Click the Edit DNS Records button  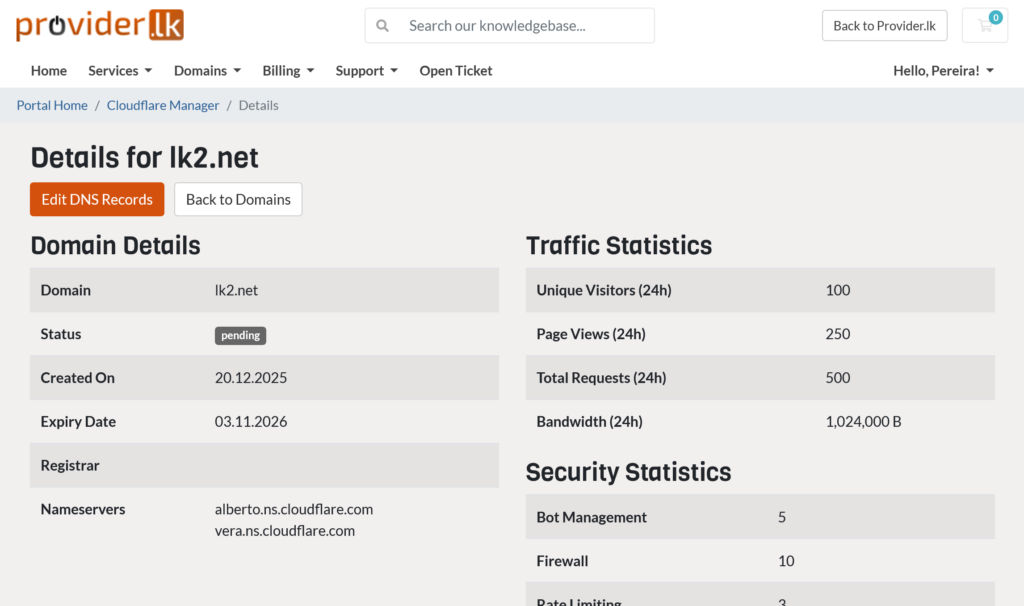(96, 199)
